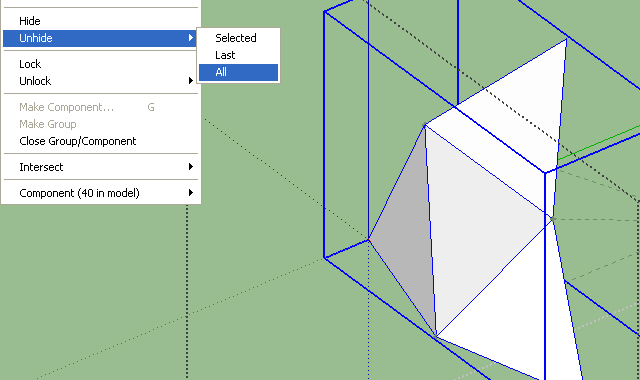Viewport: 640px width, 380px height.
Task: Open the Unhide submenu entry
Action: coord(100,38)
